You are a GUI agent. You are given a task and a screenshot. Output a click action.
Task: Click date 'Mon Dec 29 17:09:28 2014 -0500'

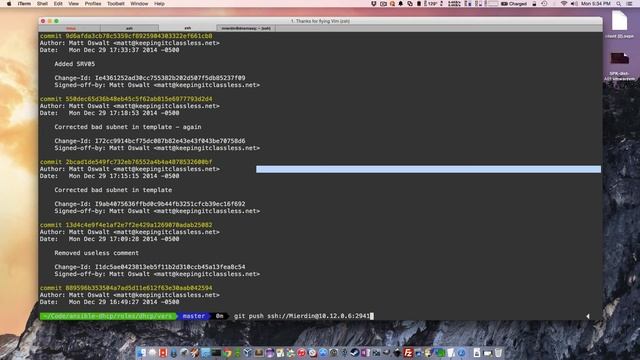pyautogui.click(x=124, y=239)
